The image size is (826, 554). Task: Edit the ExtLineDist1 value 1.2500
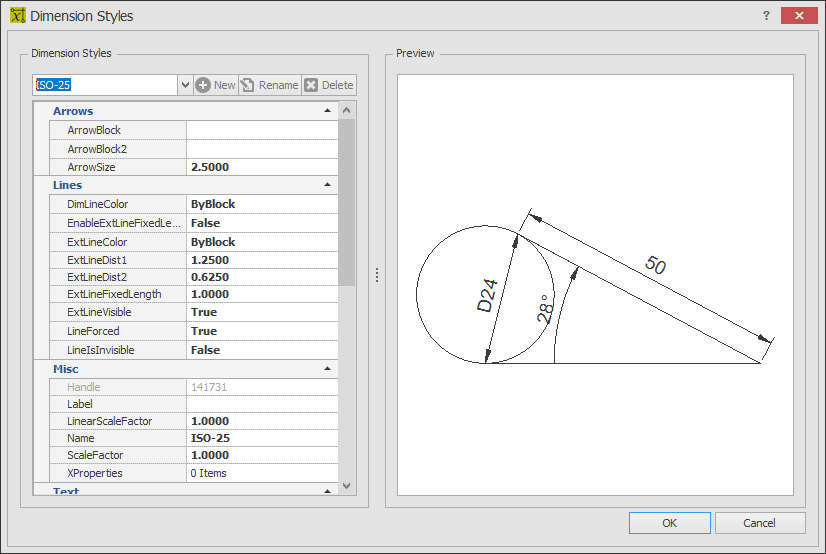tap(262, 260)
